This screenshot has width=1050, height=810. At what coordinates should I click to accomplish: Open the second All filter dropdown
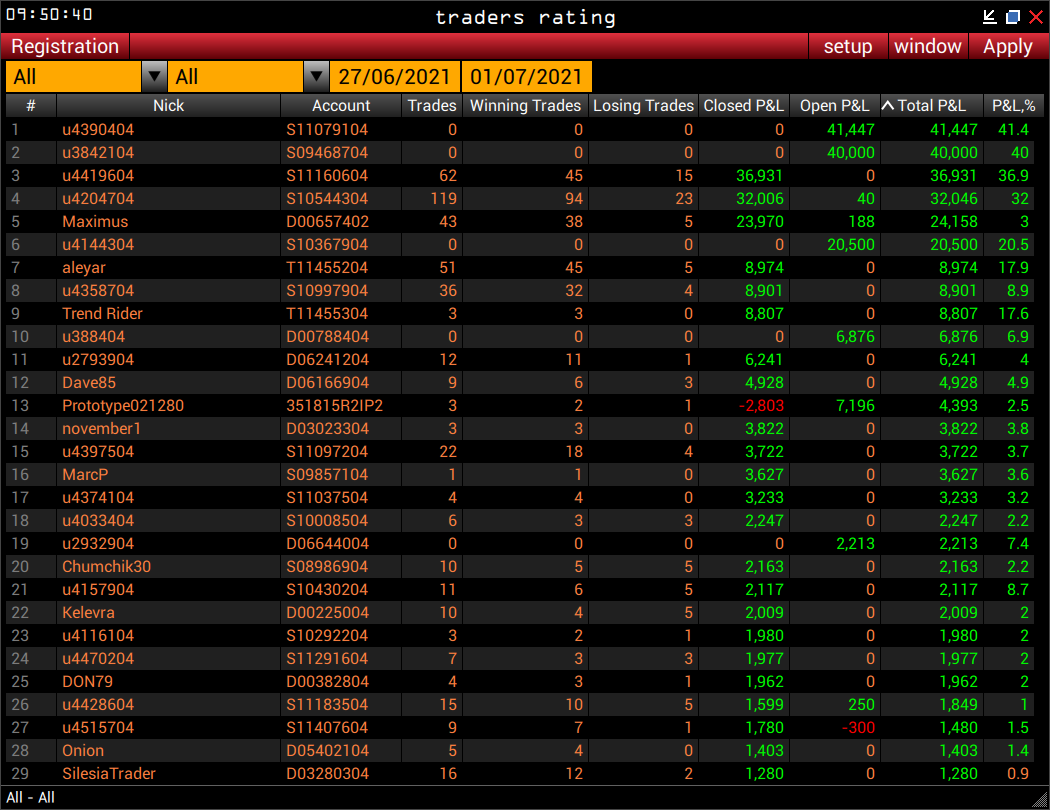tap(318, 76)
